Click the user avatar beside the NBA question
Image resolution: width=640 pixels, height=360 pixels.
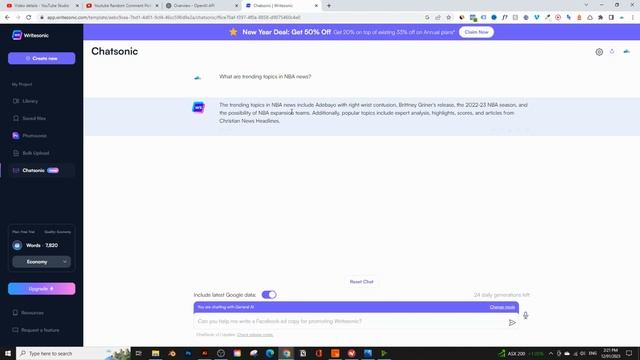[198, 77]
